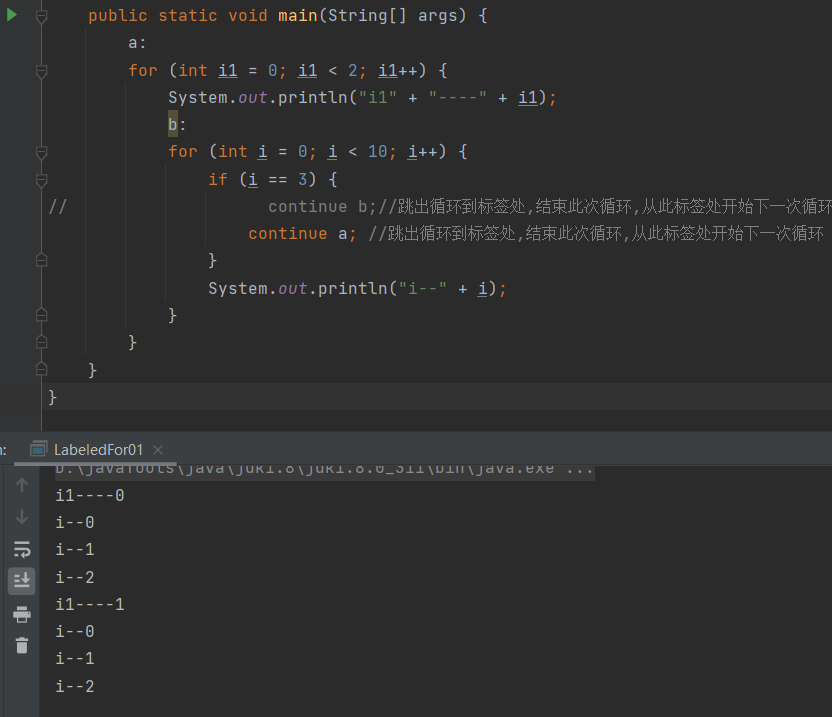The width and height of the screenshot is (832, 717).
Task: Click println "i1" statement line
Action: 362,98
